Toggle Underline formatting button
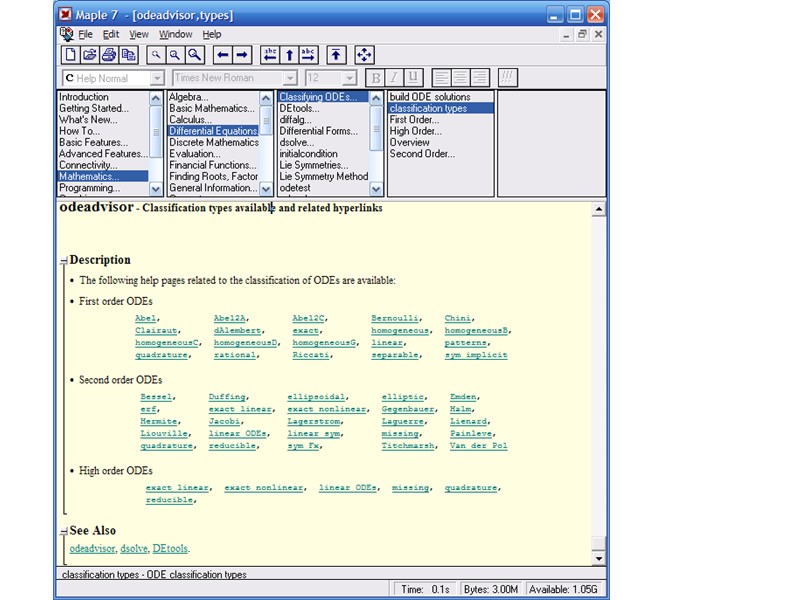Image resolution: width=800 pixels, height=600 pixels. click(413, 78)
